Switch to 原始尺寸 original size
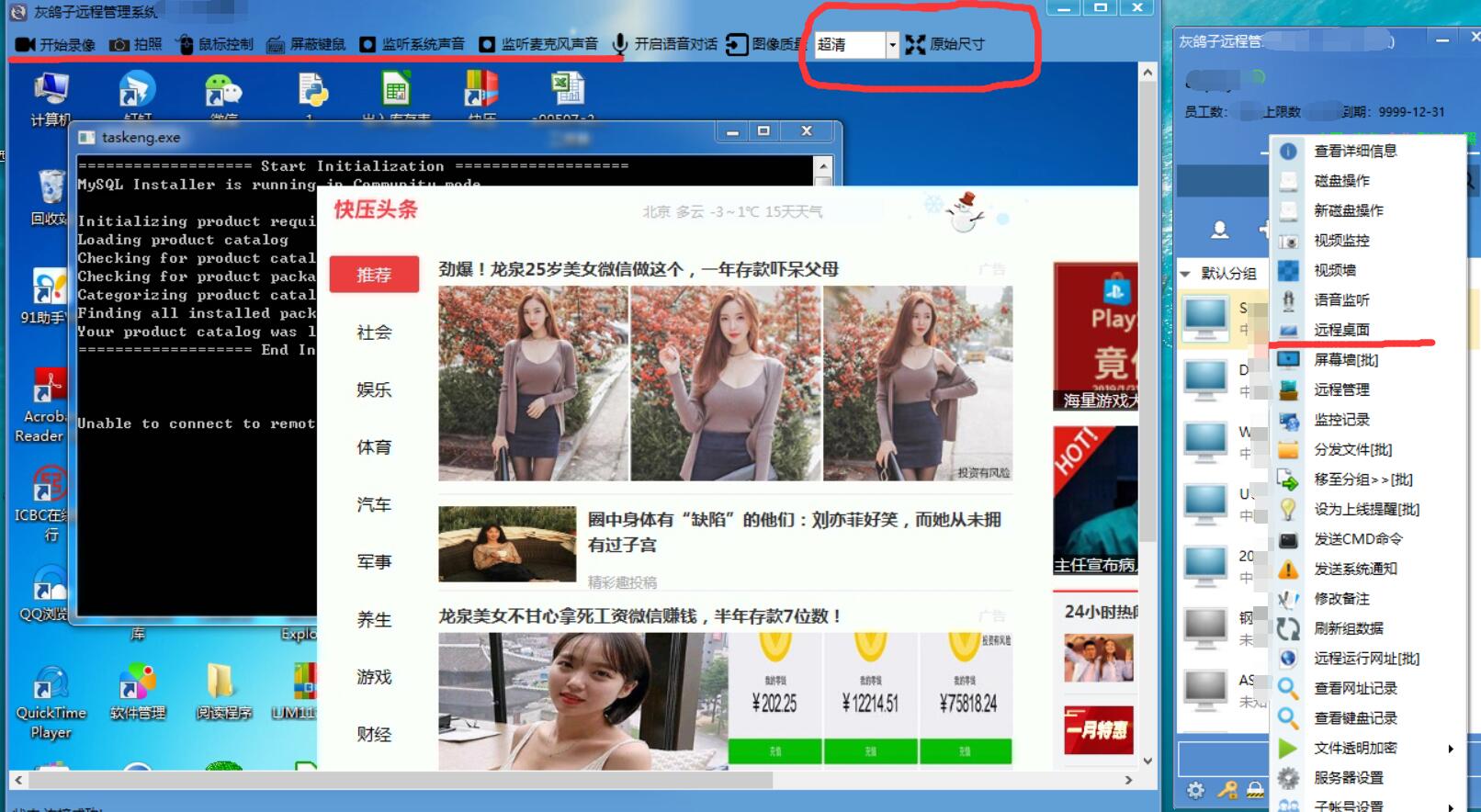 [944, 44]
